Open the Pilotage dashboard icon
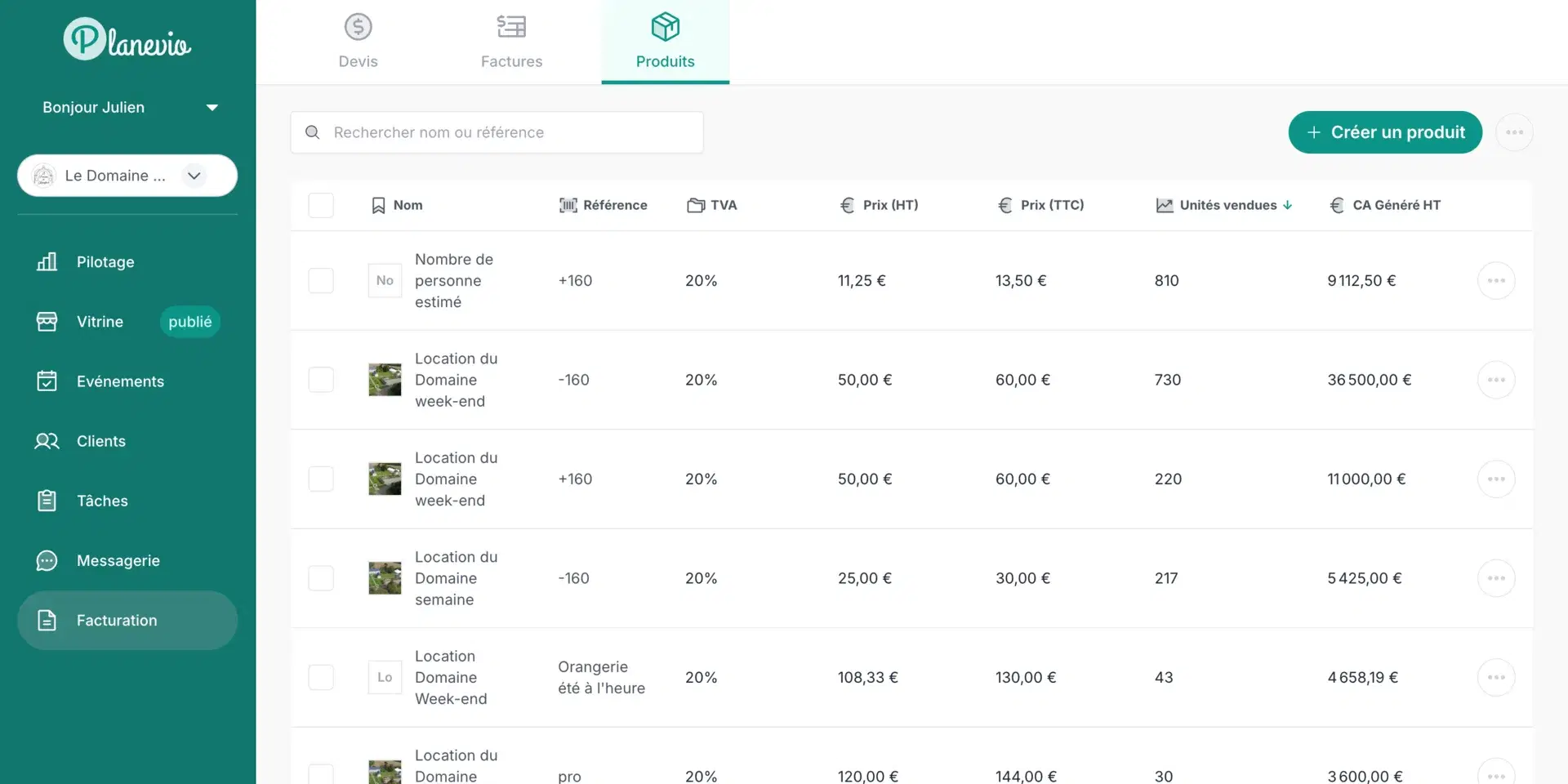The image size is (1568, 784). click(47, 262)
